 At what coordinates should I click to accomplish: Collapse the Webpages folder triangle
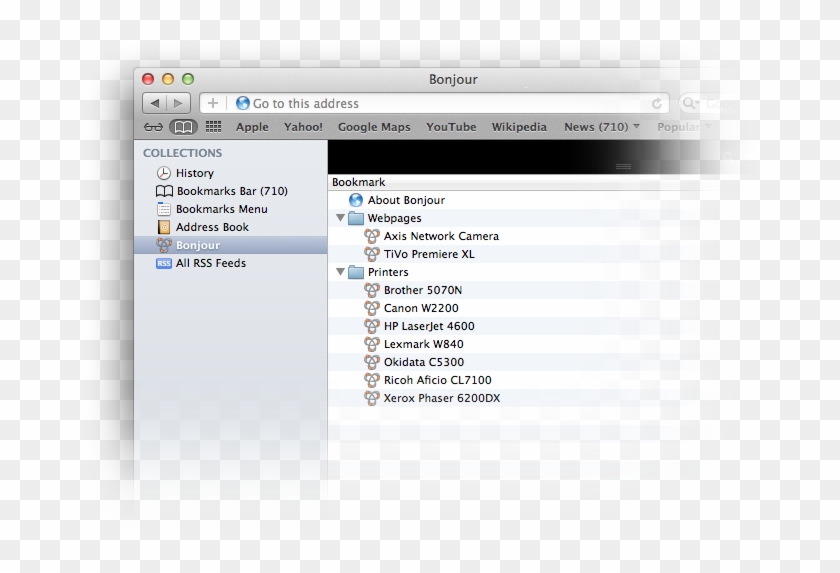coord(340,218)
